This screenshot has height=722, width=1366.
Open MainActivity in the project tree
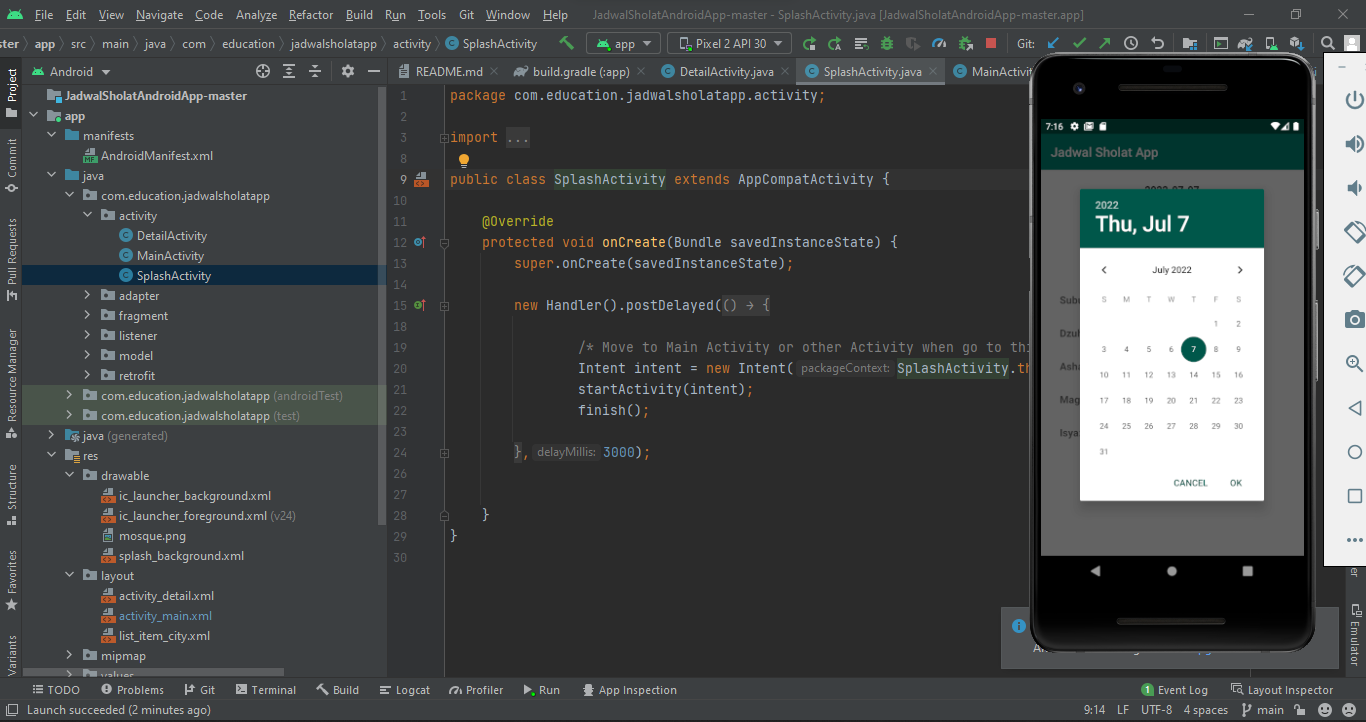(x=170, y=256)
